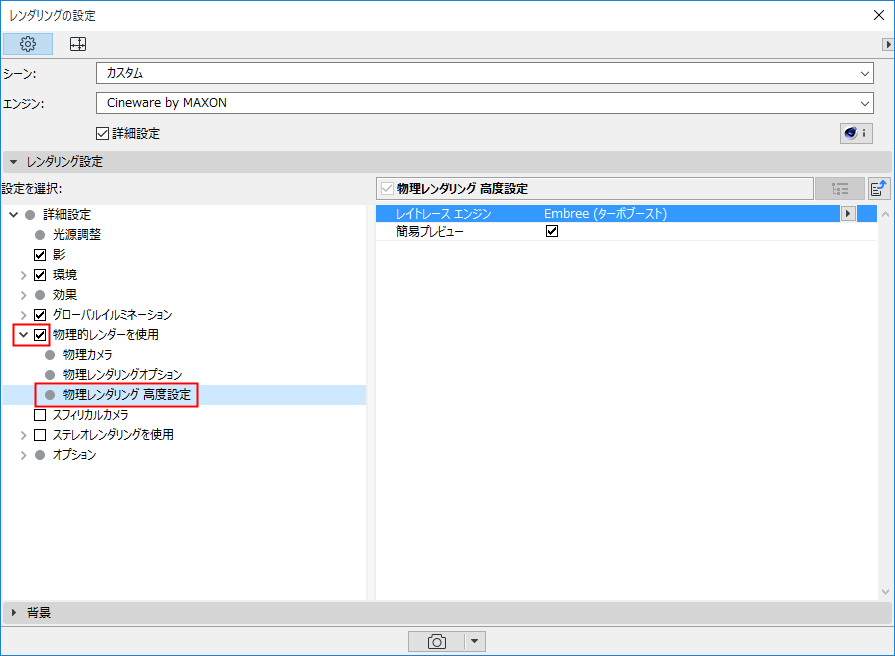Expand the 背景 section

coord(14,612)
